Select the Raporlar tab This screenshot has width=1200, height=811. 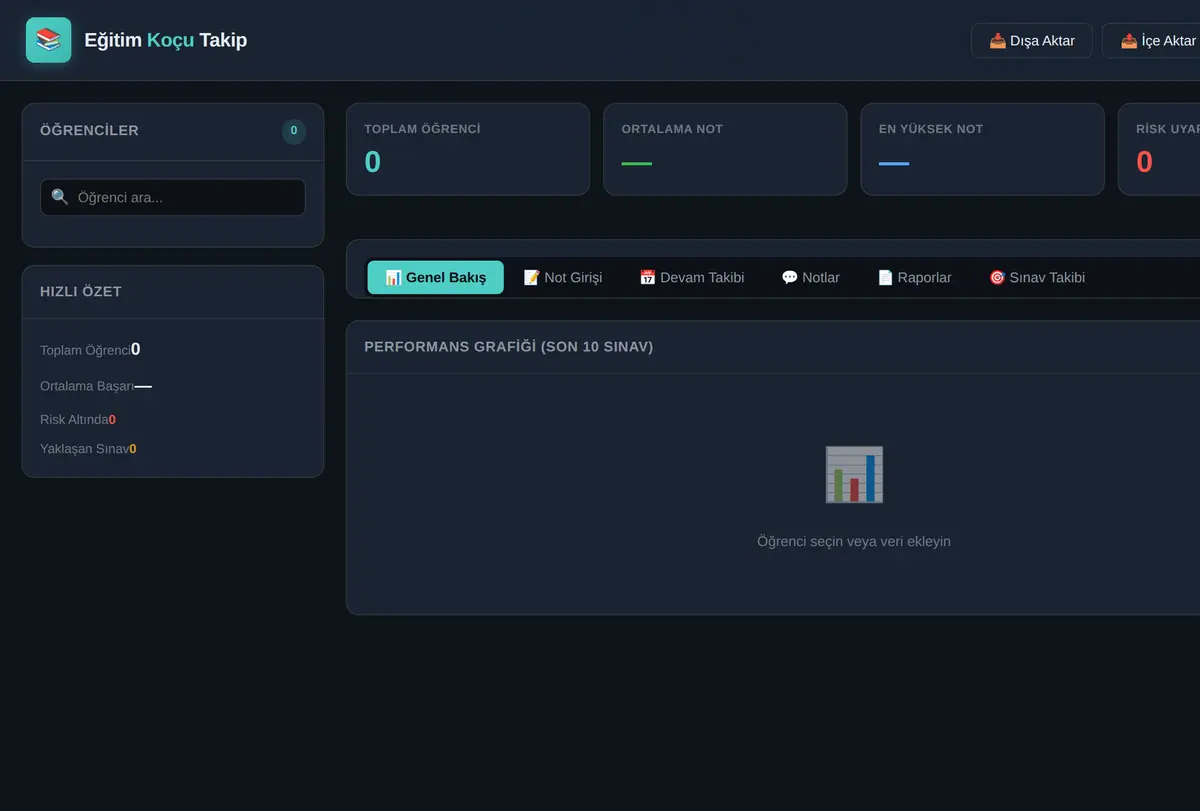pos(915,277)
